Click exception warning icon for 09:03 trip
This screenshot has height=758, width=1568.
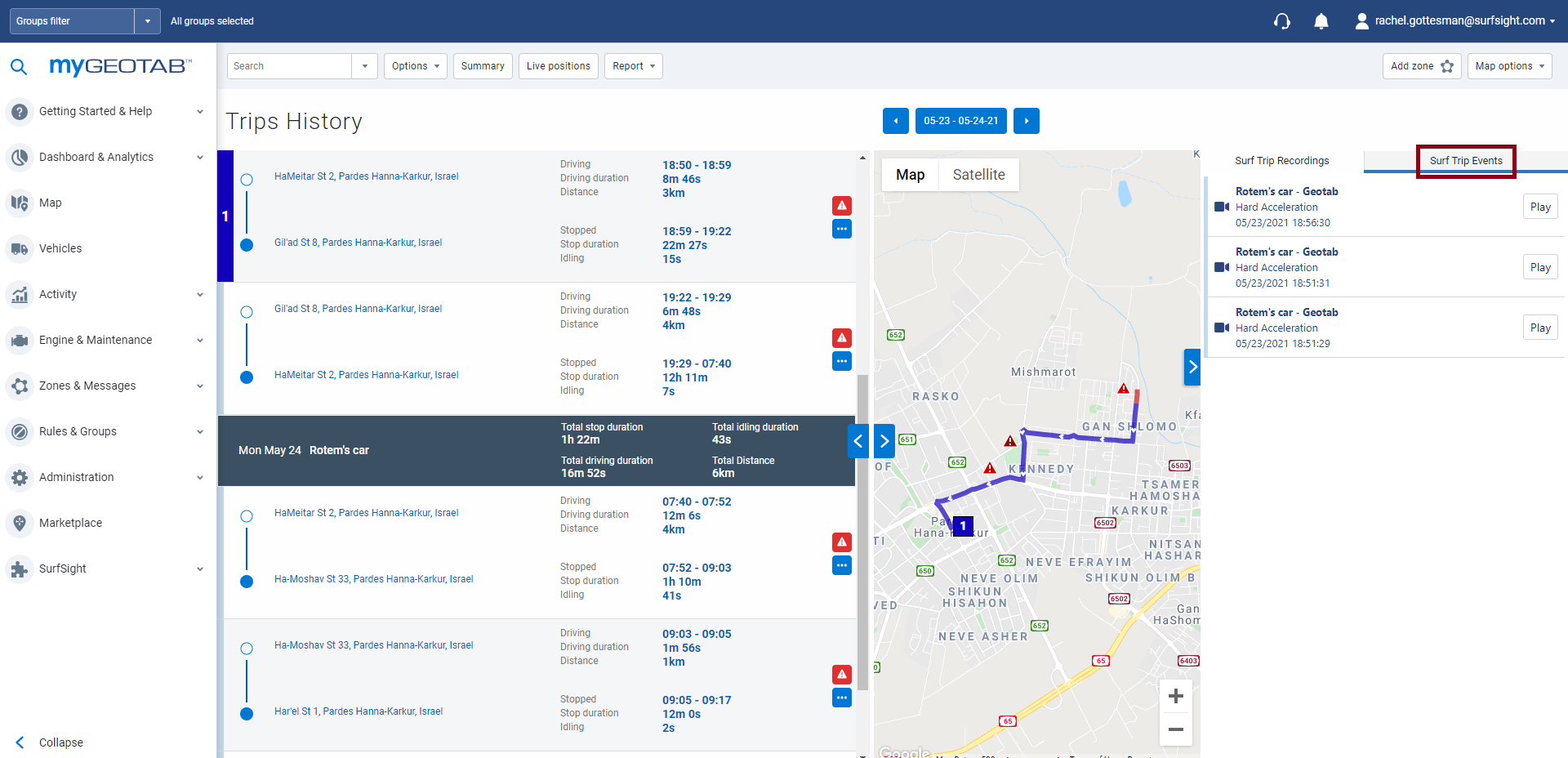(842, 675)
